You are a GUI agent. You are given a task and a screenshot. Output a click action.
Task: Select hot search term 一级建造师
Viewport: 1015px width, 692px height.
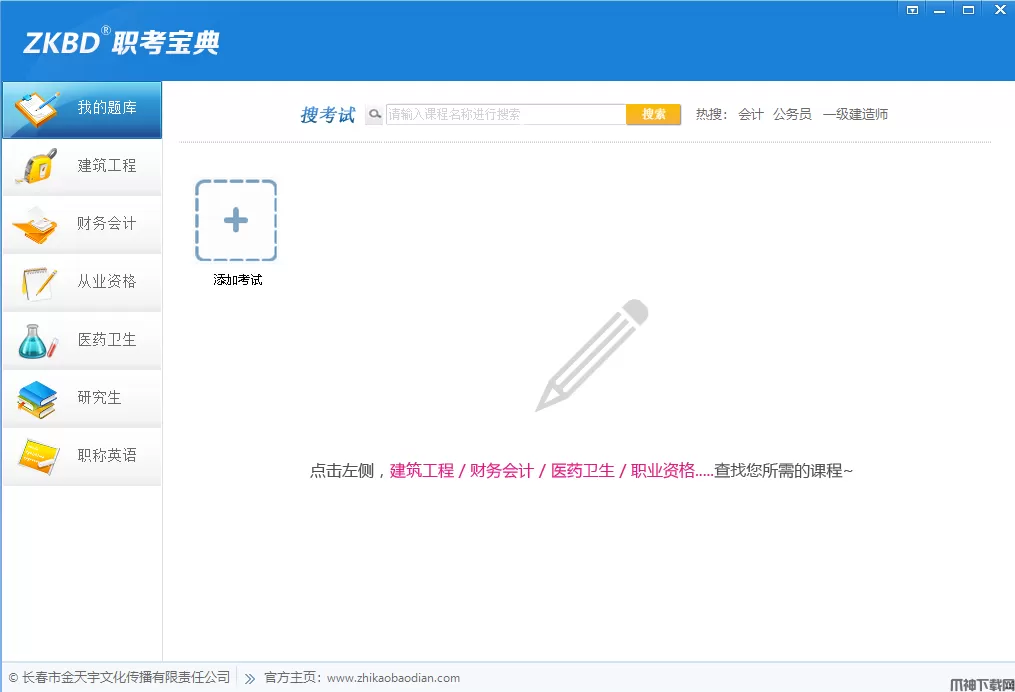[855, 115]
